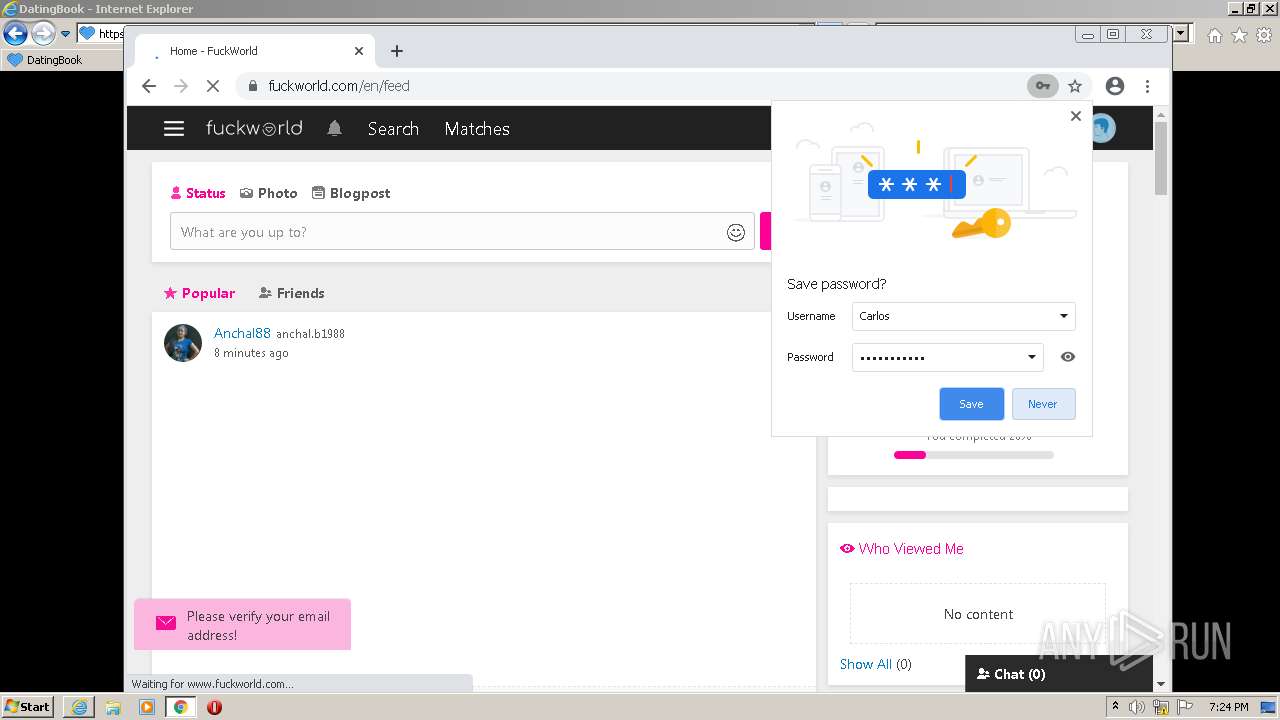Screen dimensions: 1280x720
Task: Click the key icon in address bar
Action: (x=1042, y=86)
